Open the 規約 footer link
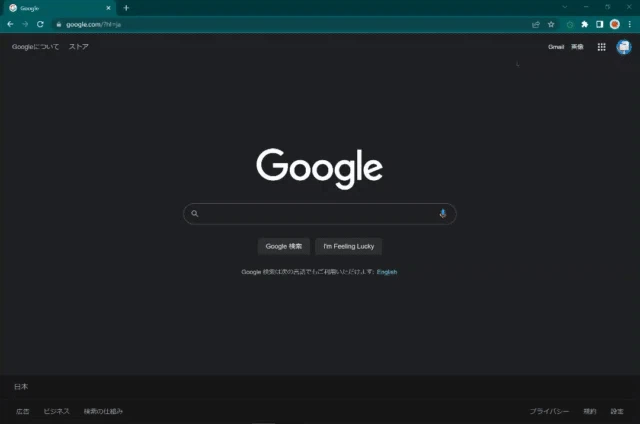This screenshot has width=640, height=424. coord(590,411)
